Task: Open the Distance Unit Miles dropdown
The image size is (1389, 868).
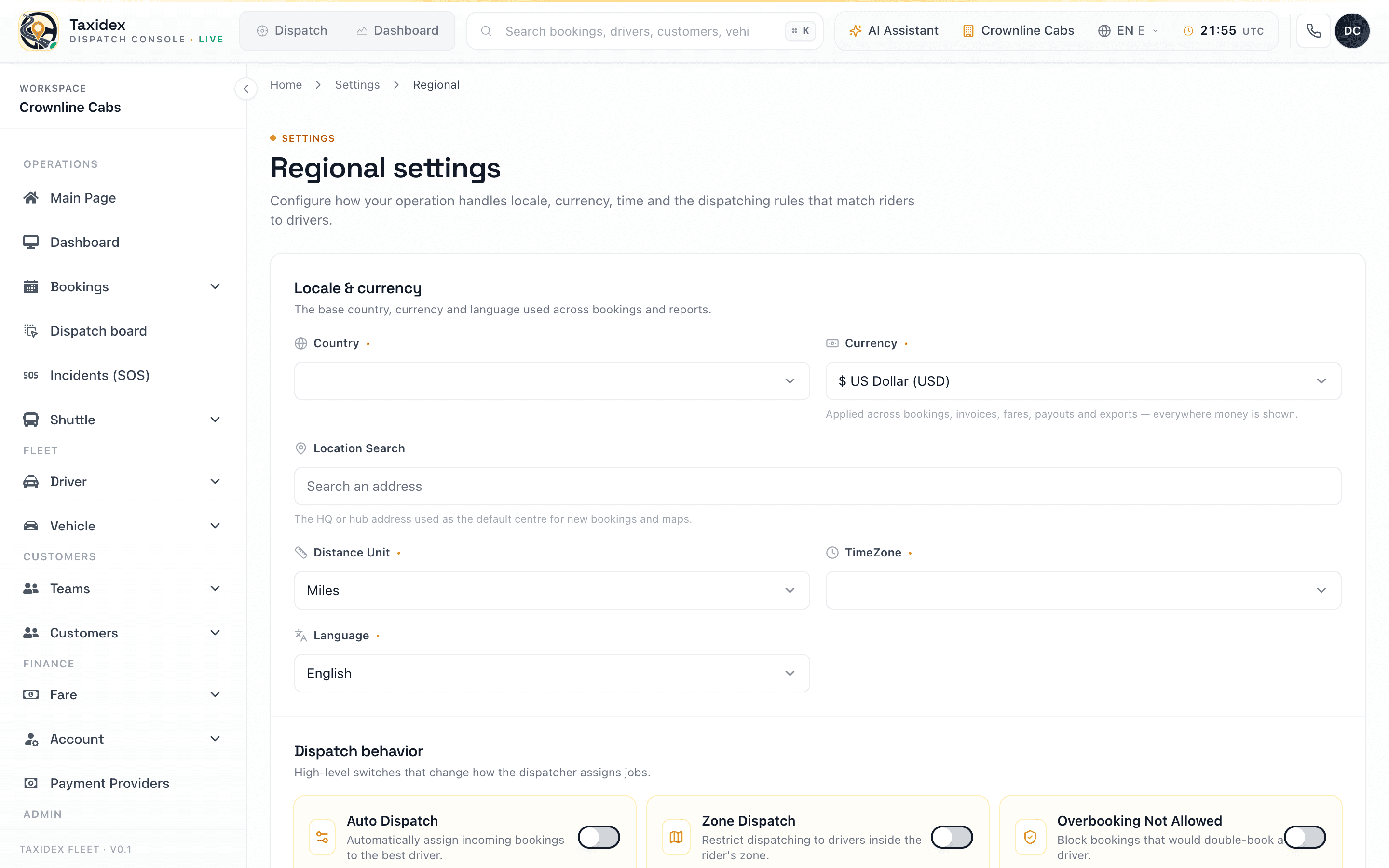Action: pos(552,590)
